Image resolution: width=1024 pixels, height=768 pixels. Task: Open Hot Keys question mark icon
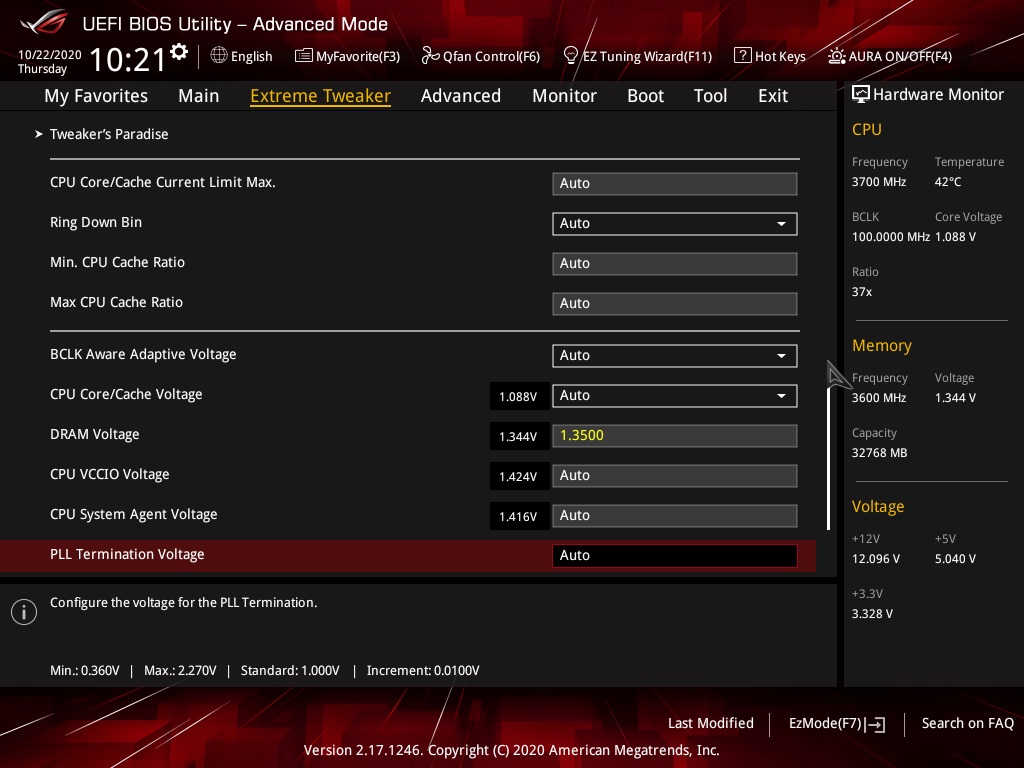[x=743, y=56]
